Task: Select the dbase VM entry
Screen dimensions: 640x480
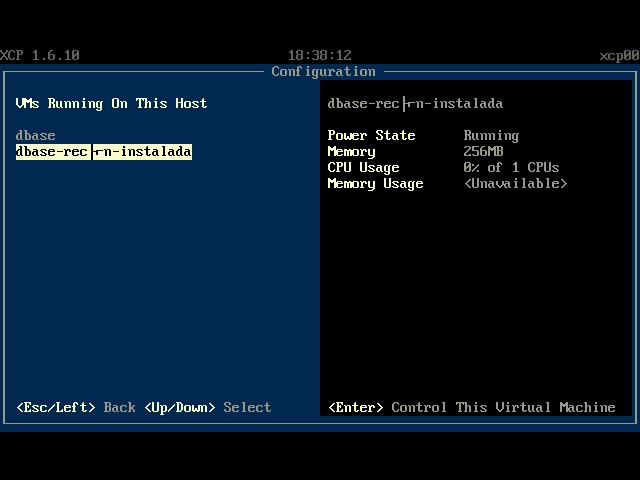Action: click(x=35, y=136)
